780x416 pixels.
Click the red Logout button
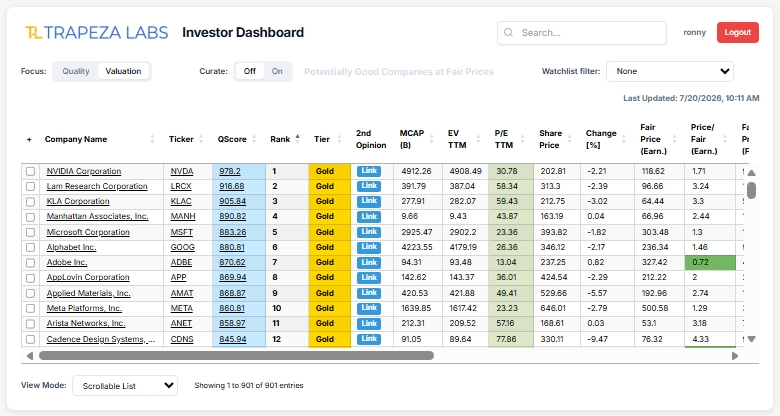point(738,32)
